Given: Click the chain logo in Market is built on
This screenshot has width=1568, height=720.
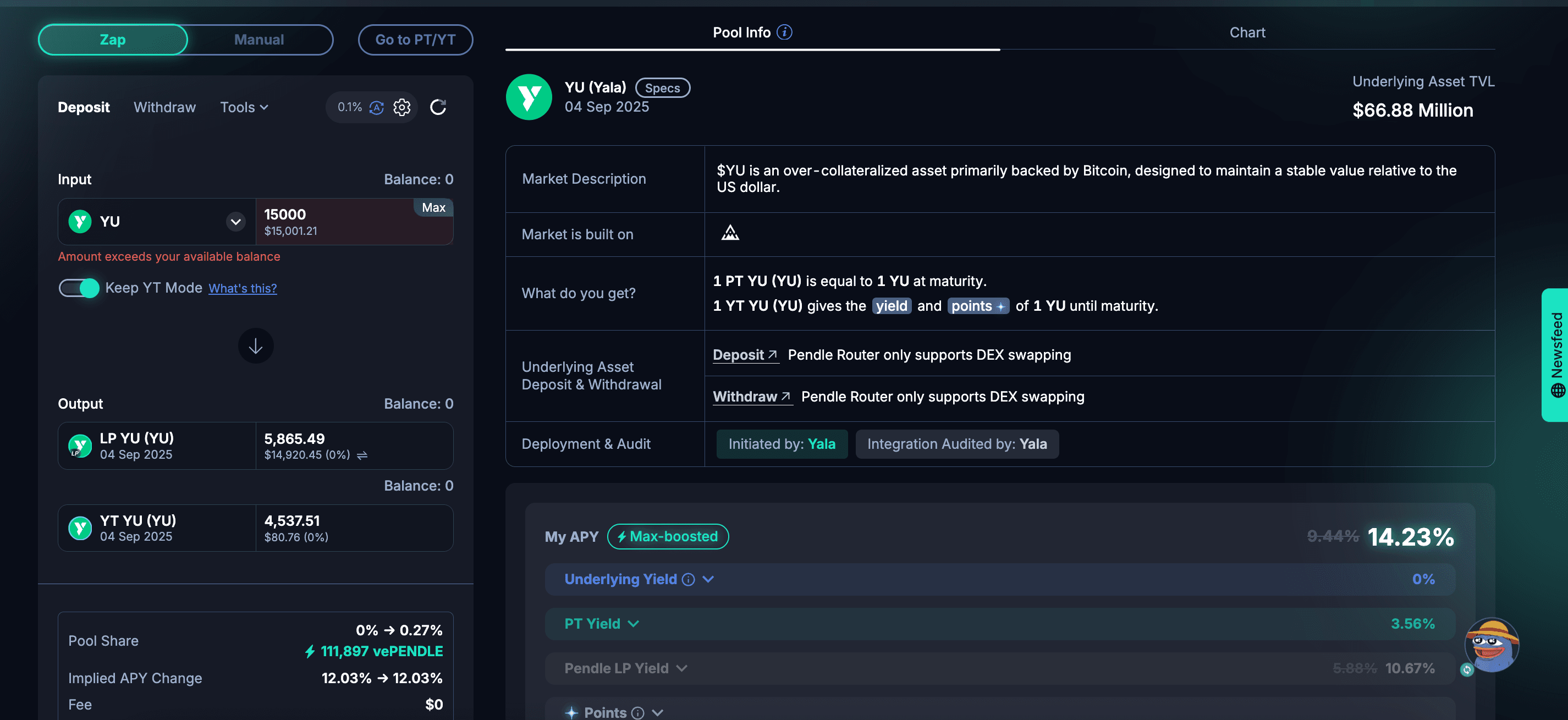Looking at the screenshot, I should 730,233.
